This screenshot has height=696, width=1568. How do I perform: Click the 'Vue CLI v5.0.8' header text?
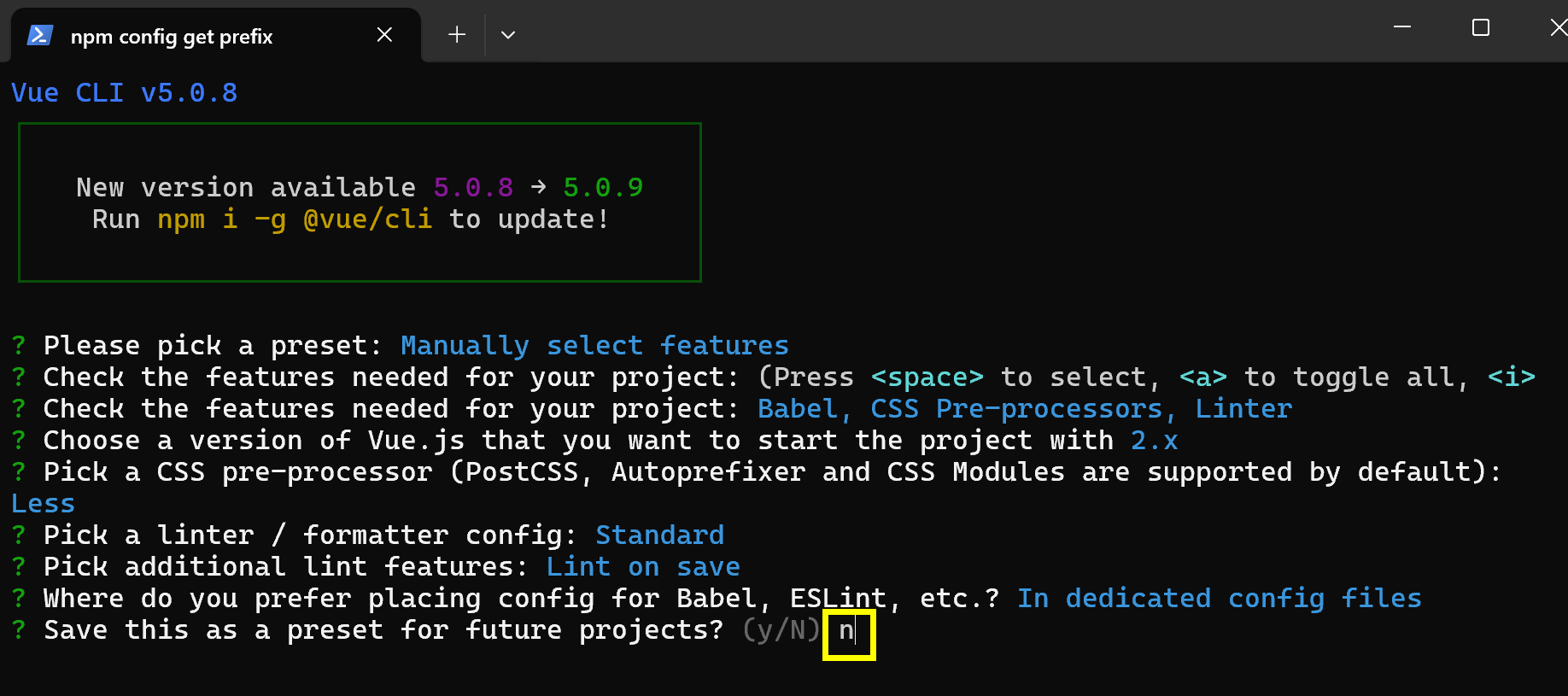[125, 92]
